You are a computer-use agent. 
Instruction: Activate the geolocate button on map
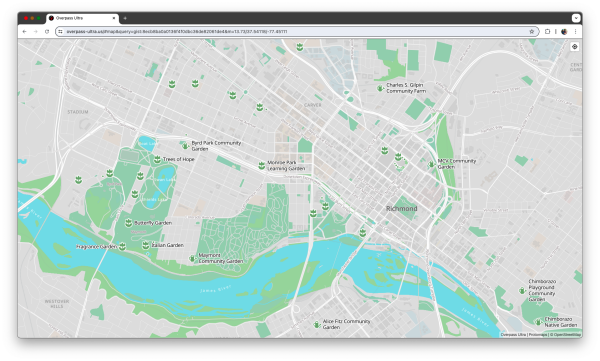coord(574,47)
